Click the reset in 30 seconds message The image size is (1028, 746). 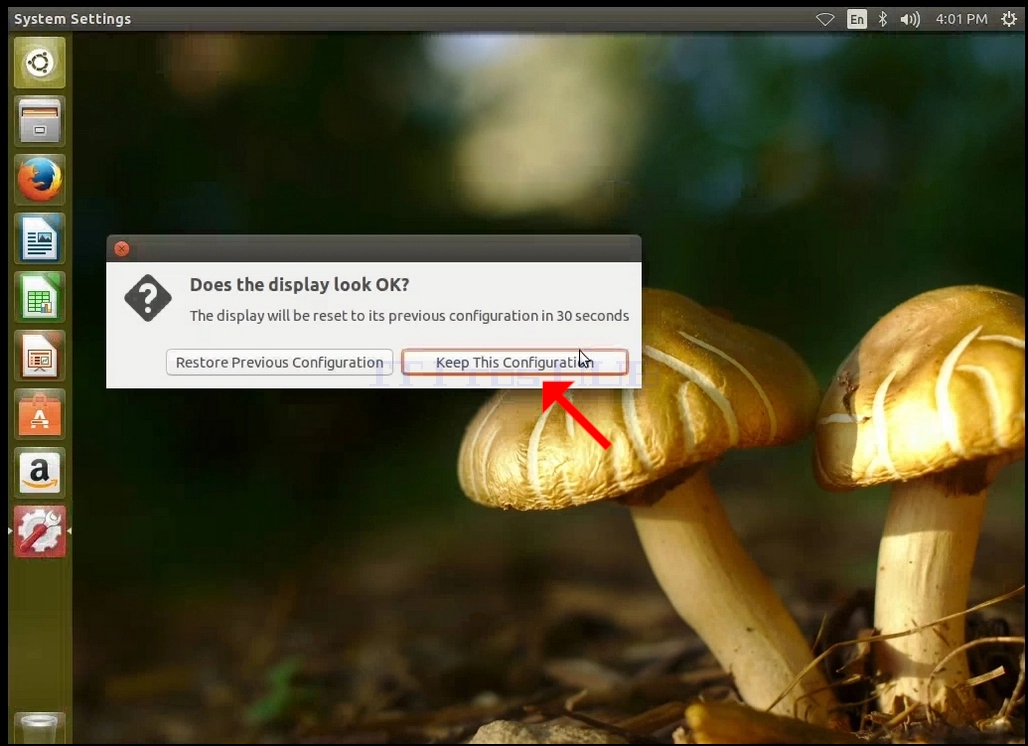click(409, 316)
